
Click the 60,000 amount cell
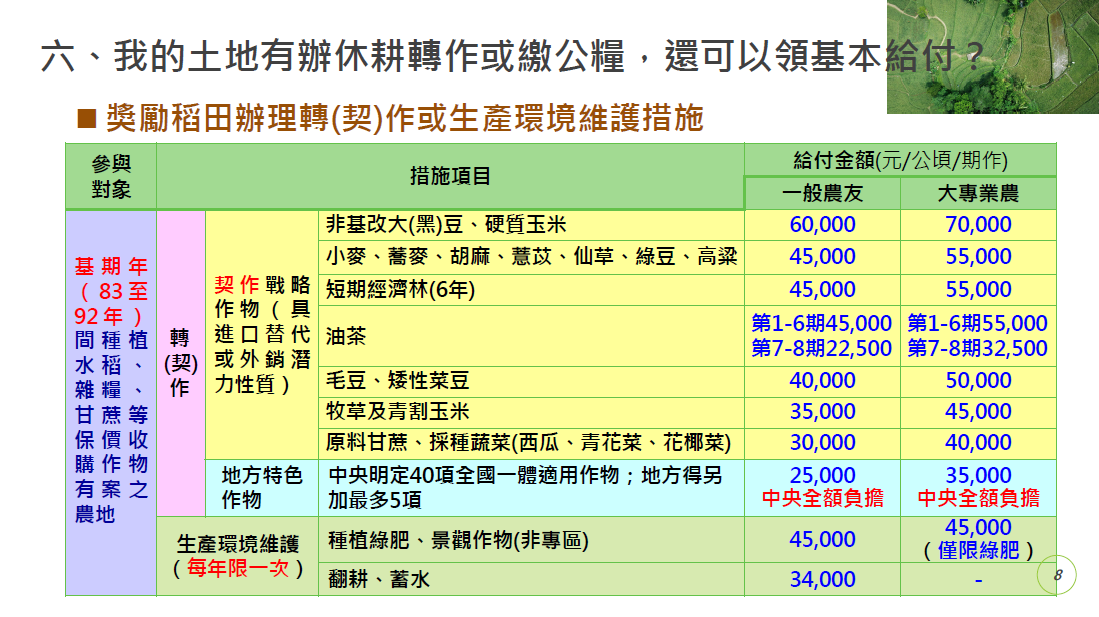[x=822, y=225]
